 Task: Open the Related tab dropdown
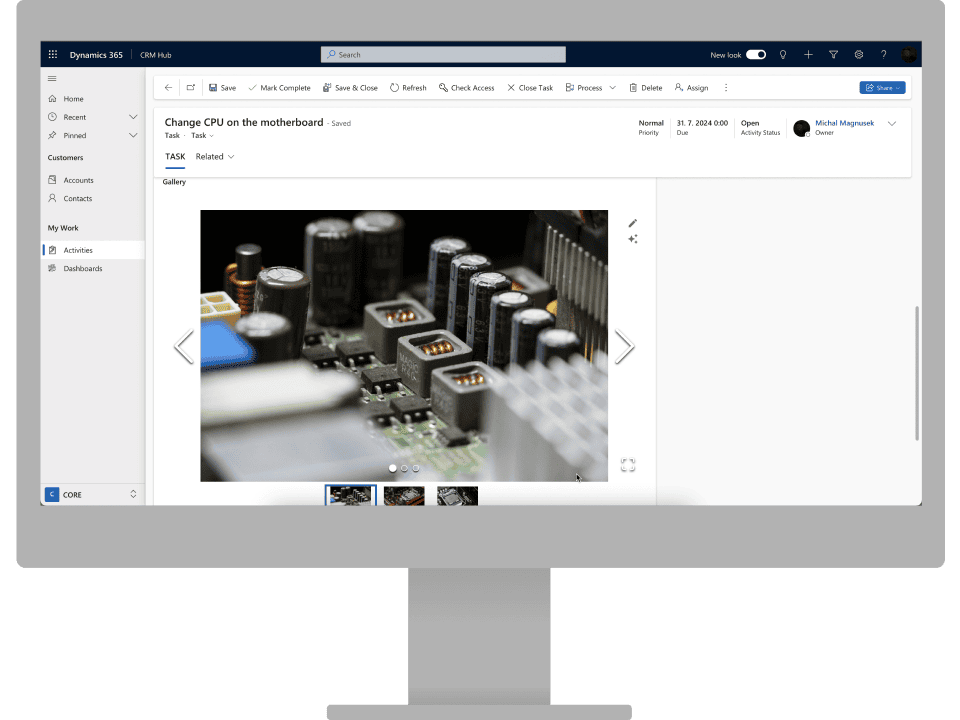215,157
